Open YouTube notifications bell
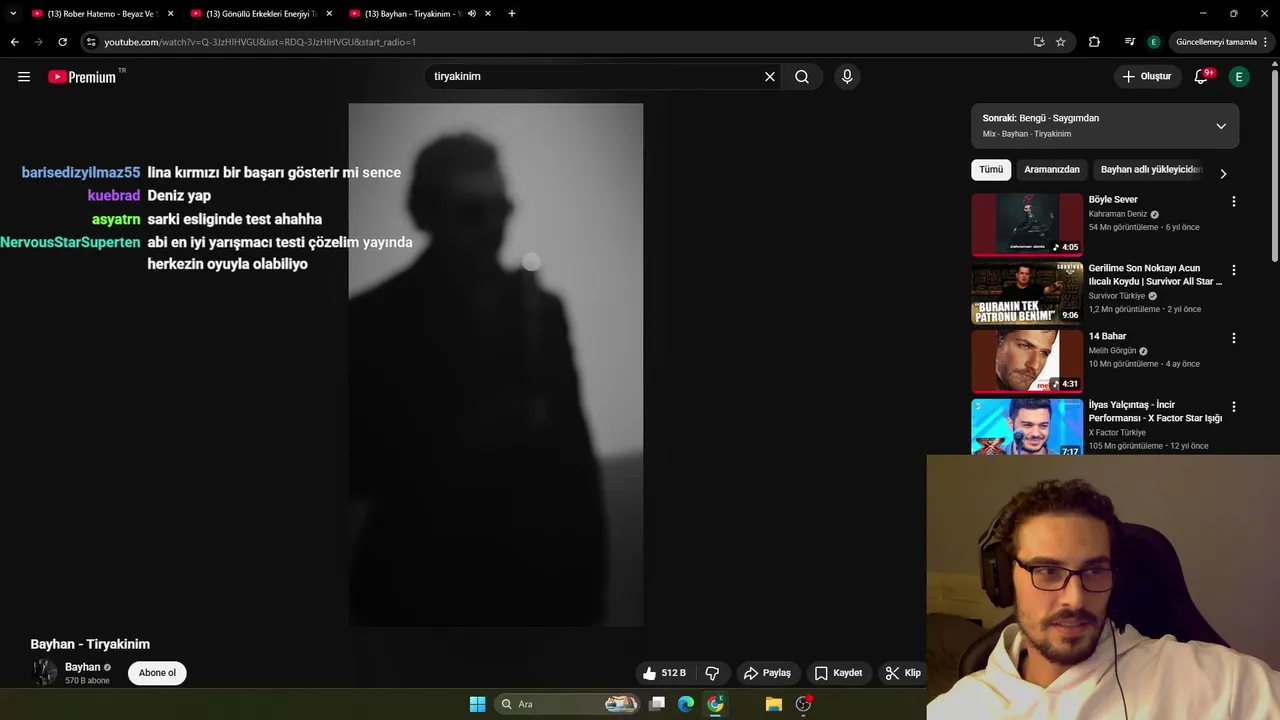1280x720 pixels. pos(1202,77)
